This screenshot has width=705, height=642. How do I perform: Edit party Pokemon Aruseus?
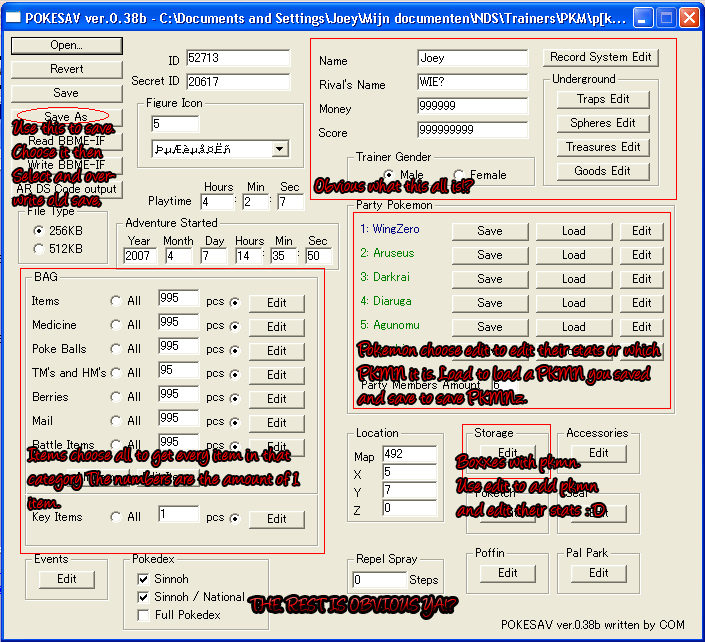point(641,255)
